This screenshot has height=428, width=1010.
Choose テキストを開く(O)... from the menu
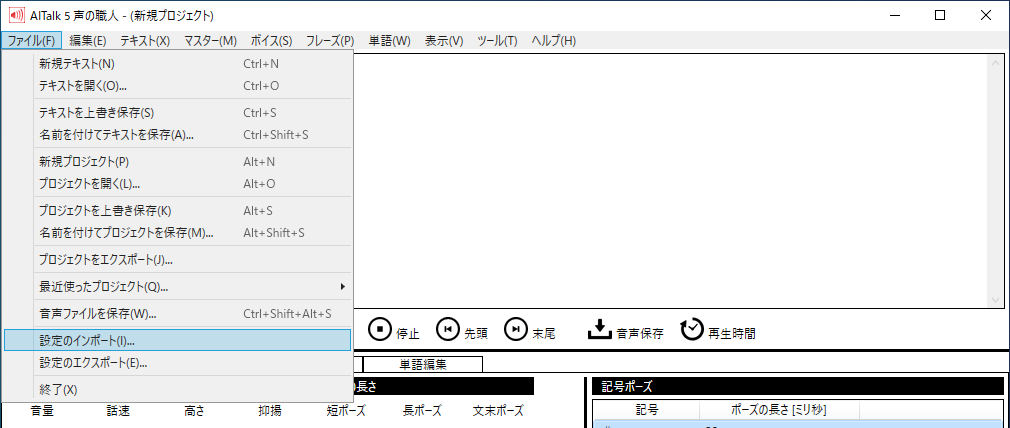[x=177, y=86]
